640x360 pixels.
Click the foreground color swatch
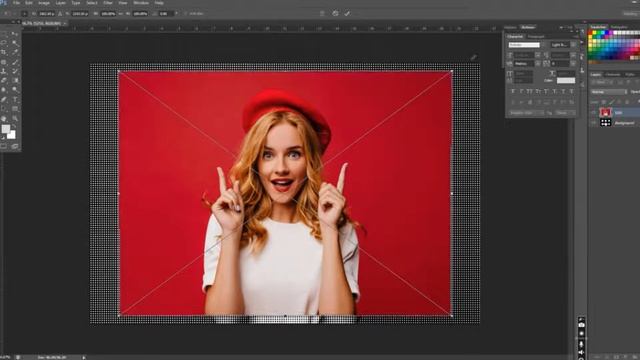tap(6, 129)
